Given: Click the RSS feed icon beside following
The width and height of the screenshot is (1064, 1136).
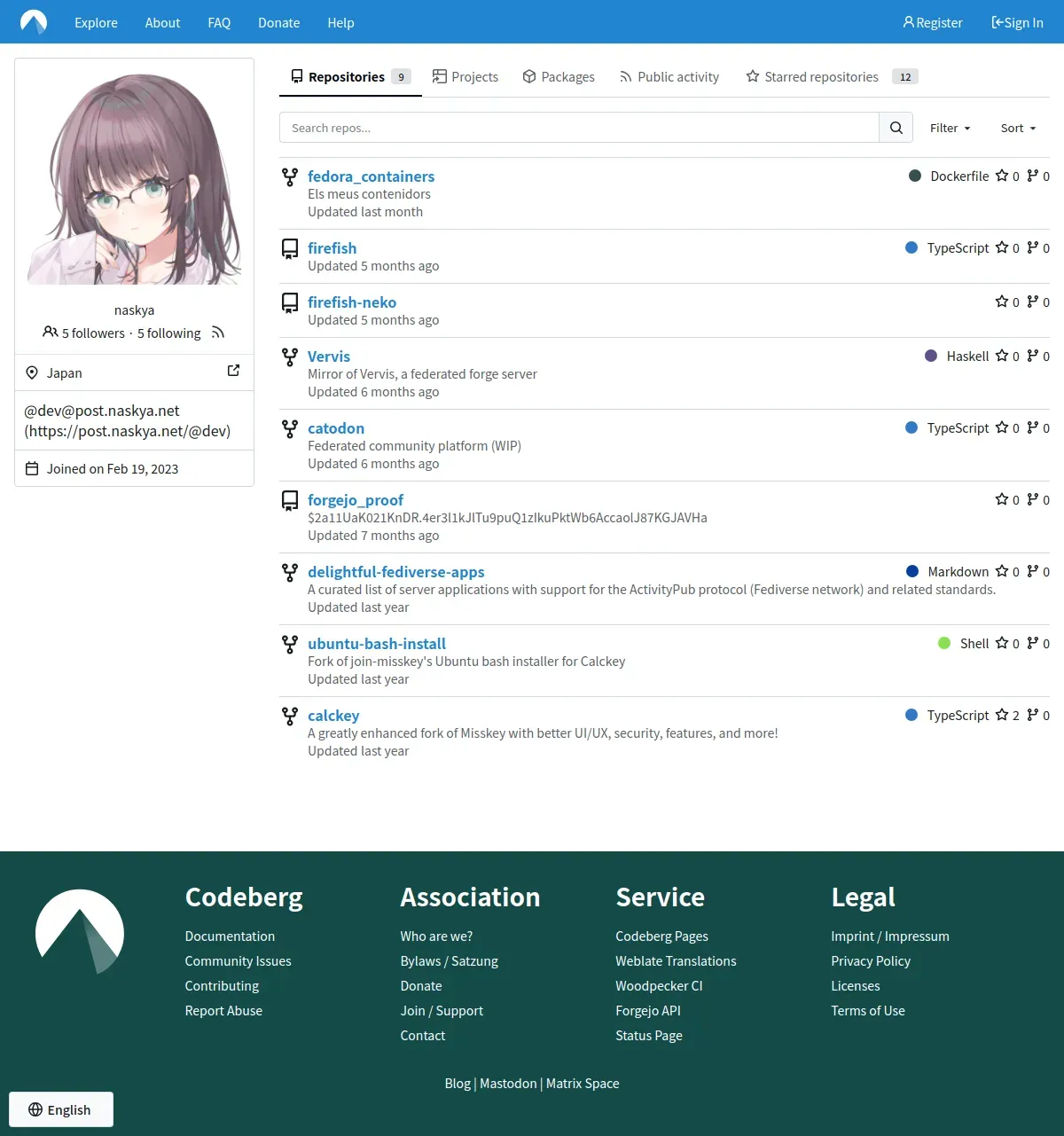Looking at the screenshot, I should 218,333.
